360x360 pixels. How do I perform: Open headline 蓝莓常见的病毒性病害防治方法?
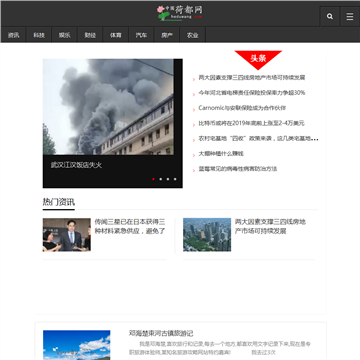(x=238, y=169)
